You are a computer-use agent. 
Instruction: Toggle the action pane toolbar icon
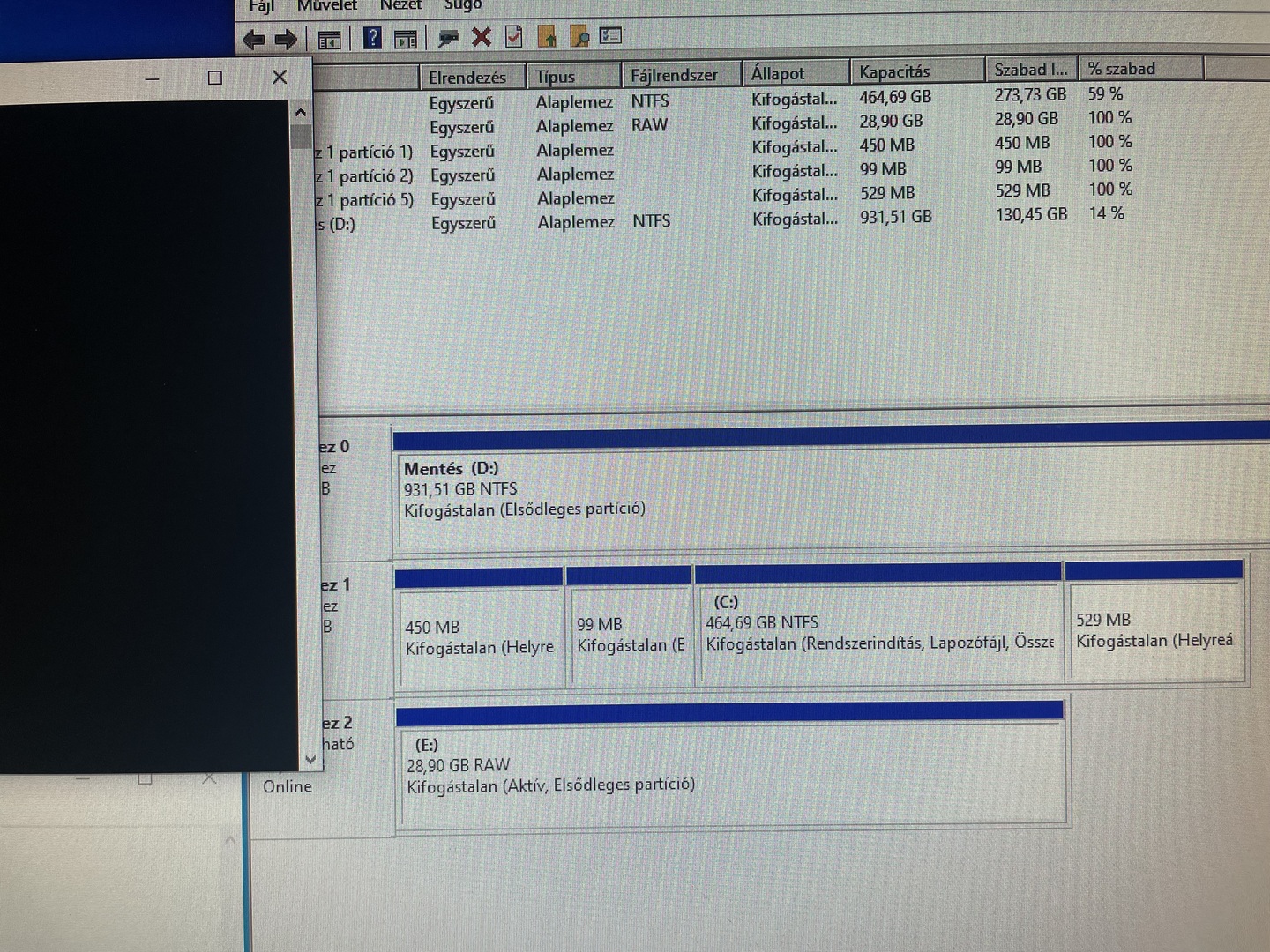406,39
